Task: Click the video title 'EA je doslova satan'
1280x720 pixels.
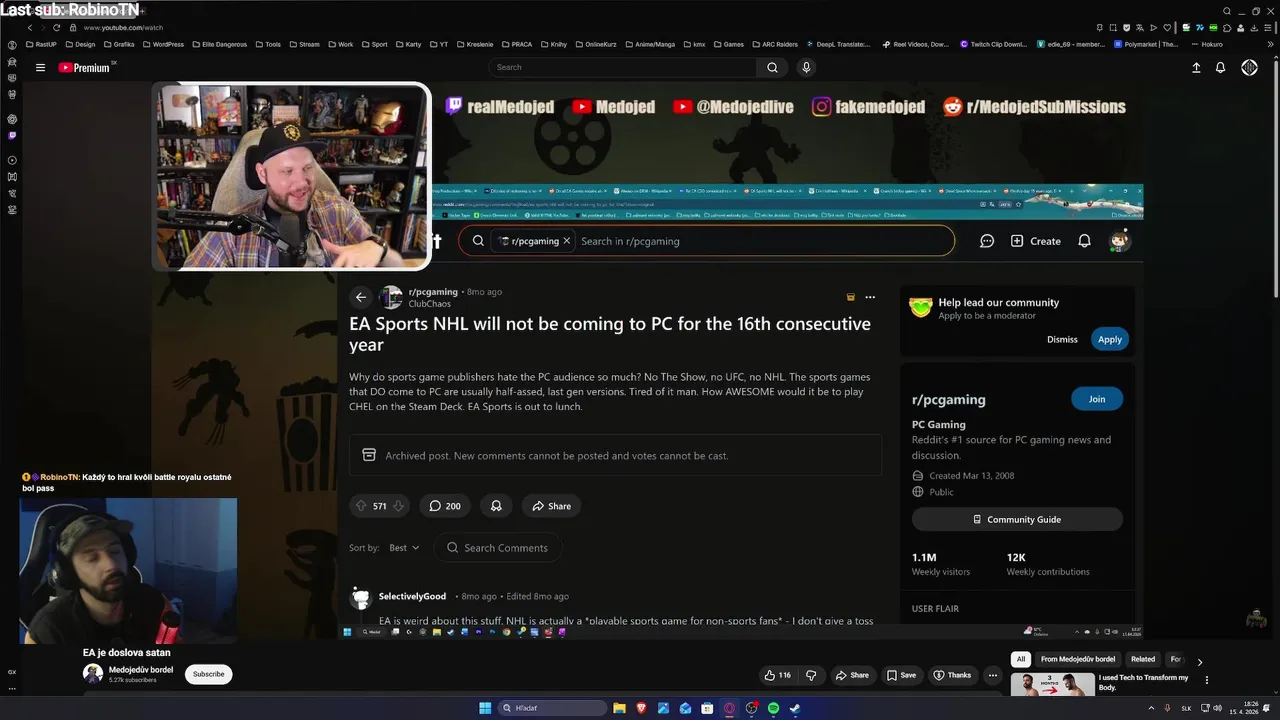Action: click(x=126, y=653)
